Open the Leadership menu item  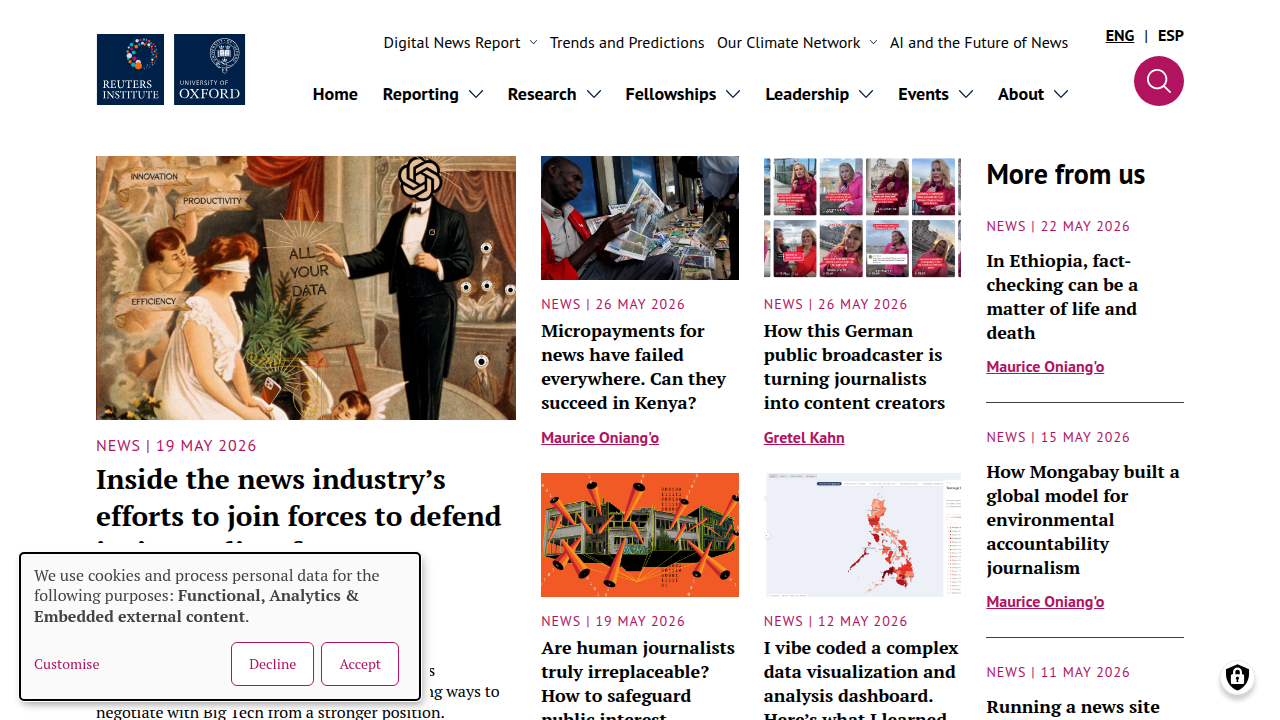coord(807,94)
